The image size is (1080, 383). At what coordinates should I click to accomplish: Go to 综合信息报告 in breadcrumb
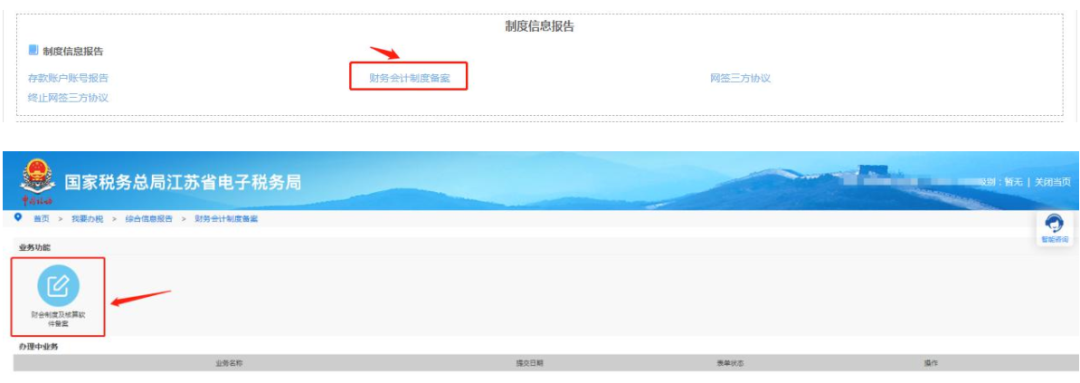(x=149, y=218)
